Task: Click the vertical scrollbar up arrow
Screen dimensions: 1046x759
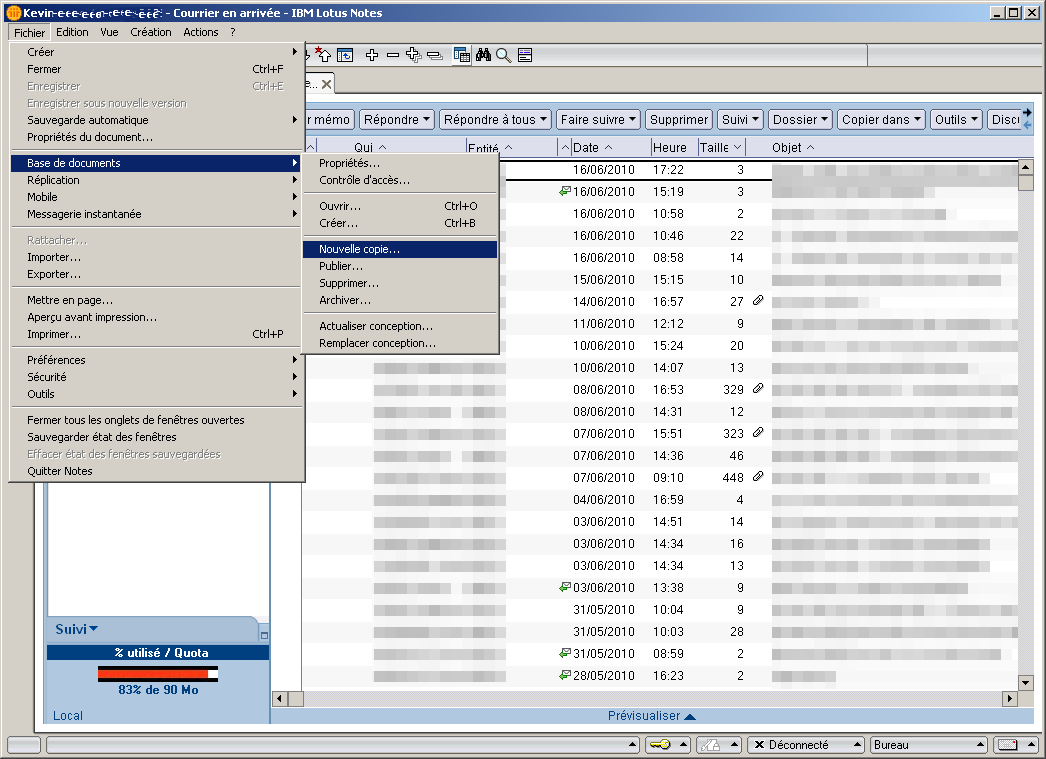Action: click(x=1026, y=167)
